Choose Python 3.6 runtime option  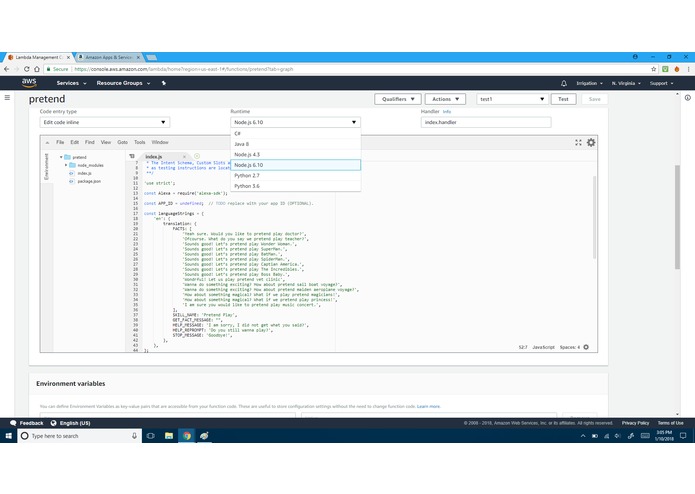pyautogui.click(x=295, y=186)
